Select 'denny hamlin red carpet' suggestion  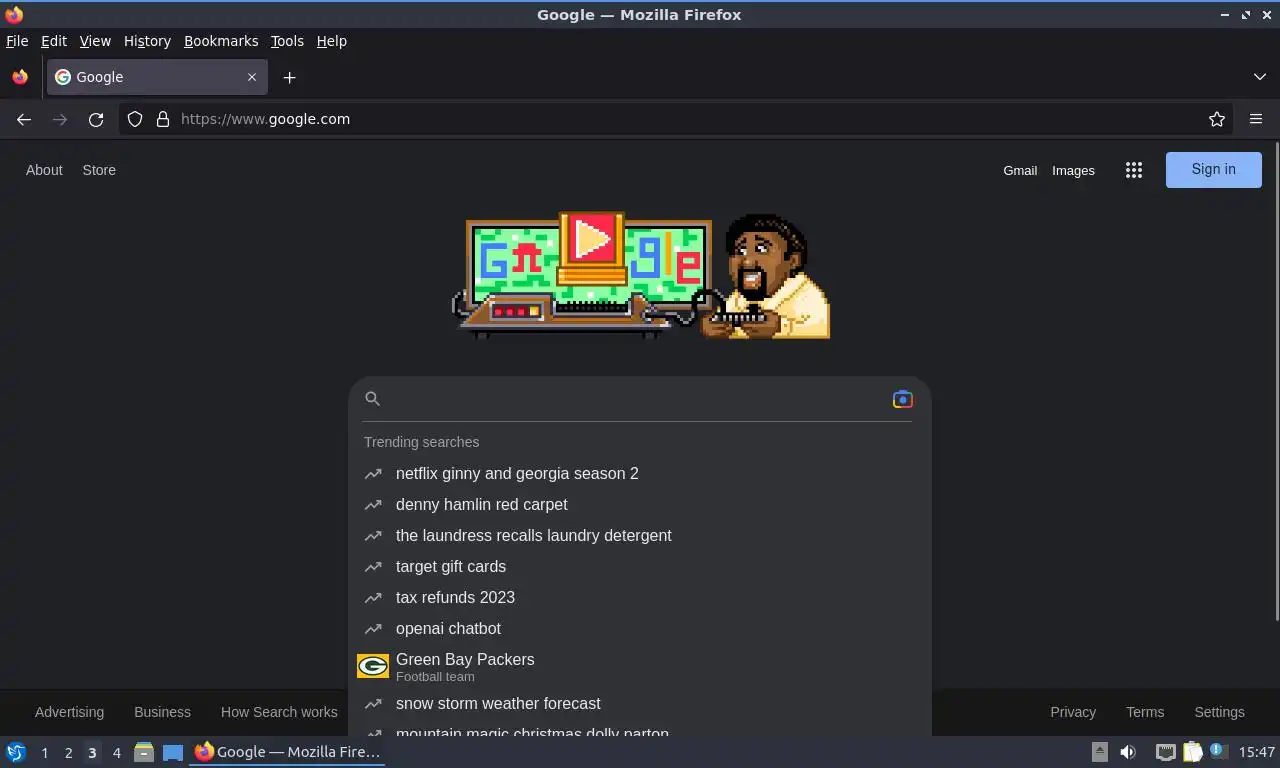pyautogui.click(x=640, y=505)
